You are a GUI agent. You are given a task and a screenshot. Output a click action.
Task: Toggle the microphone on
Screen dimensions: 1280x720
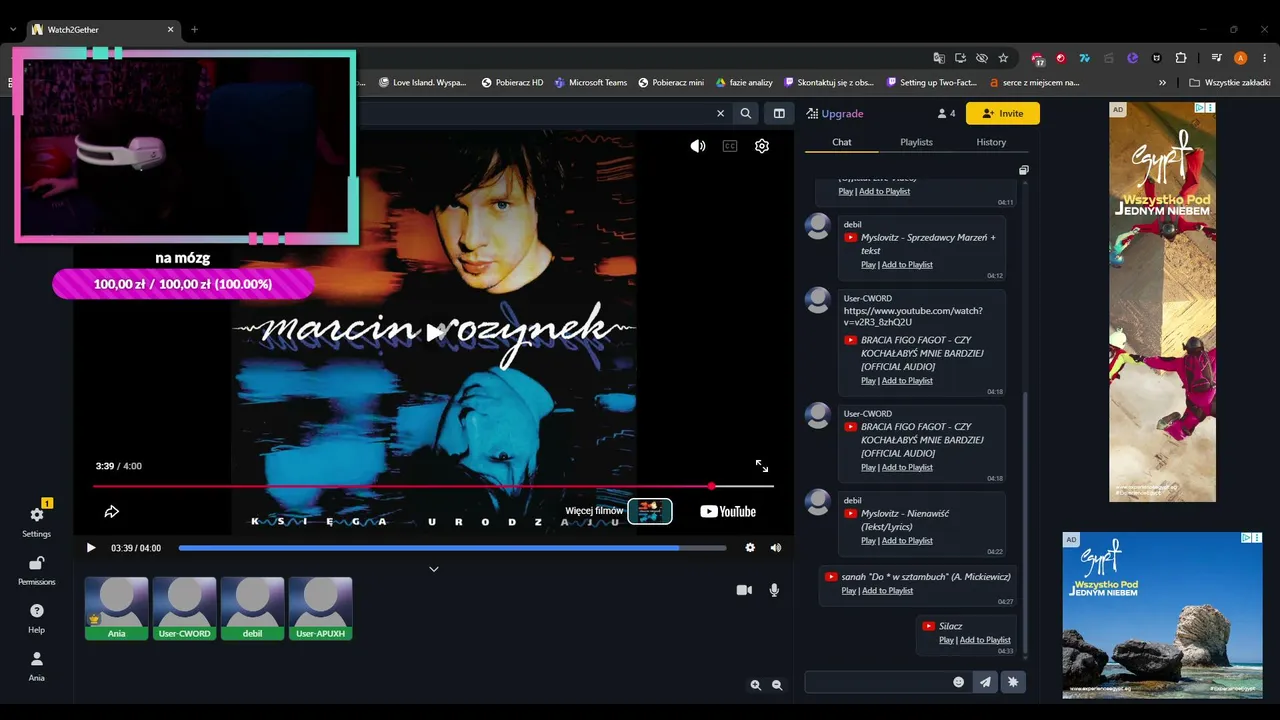click(x=774, y=590)
